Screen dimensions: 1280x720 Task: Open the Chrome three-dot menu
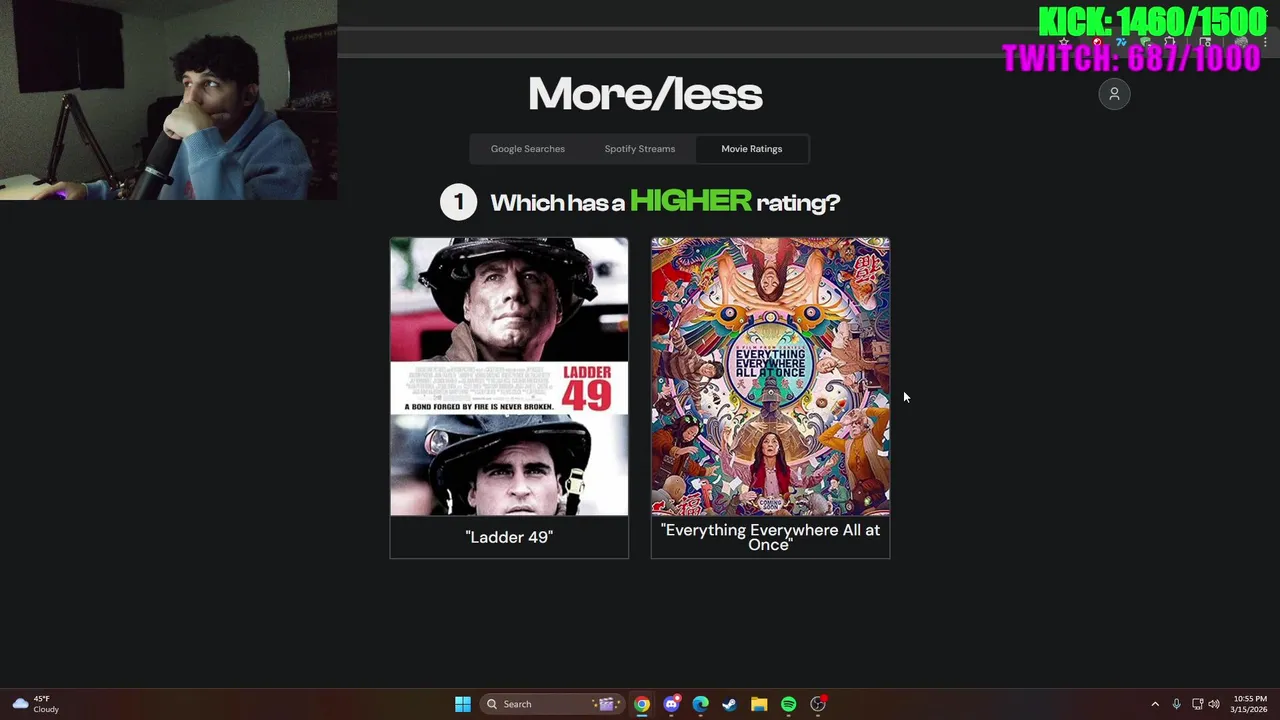pyautogui.click(x=1266, y=42)
